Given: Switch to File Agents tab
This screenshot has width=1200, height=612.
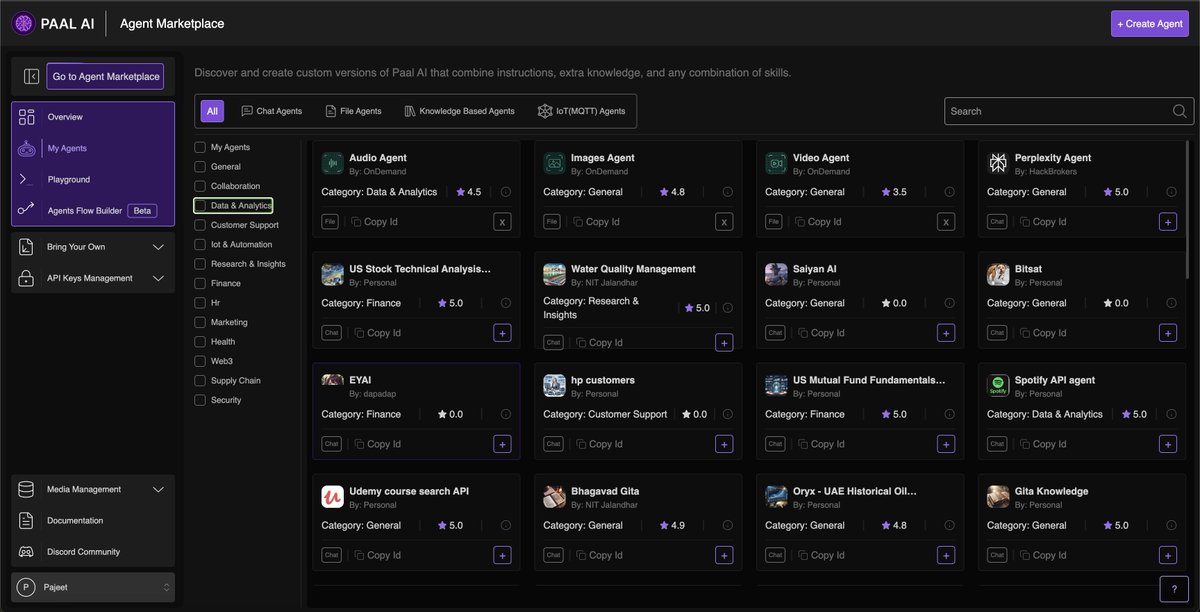Looking at the screenshot, I should (x=353, y=111).
